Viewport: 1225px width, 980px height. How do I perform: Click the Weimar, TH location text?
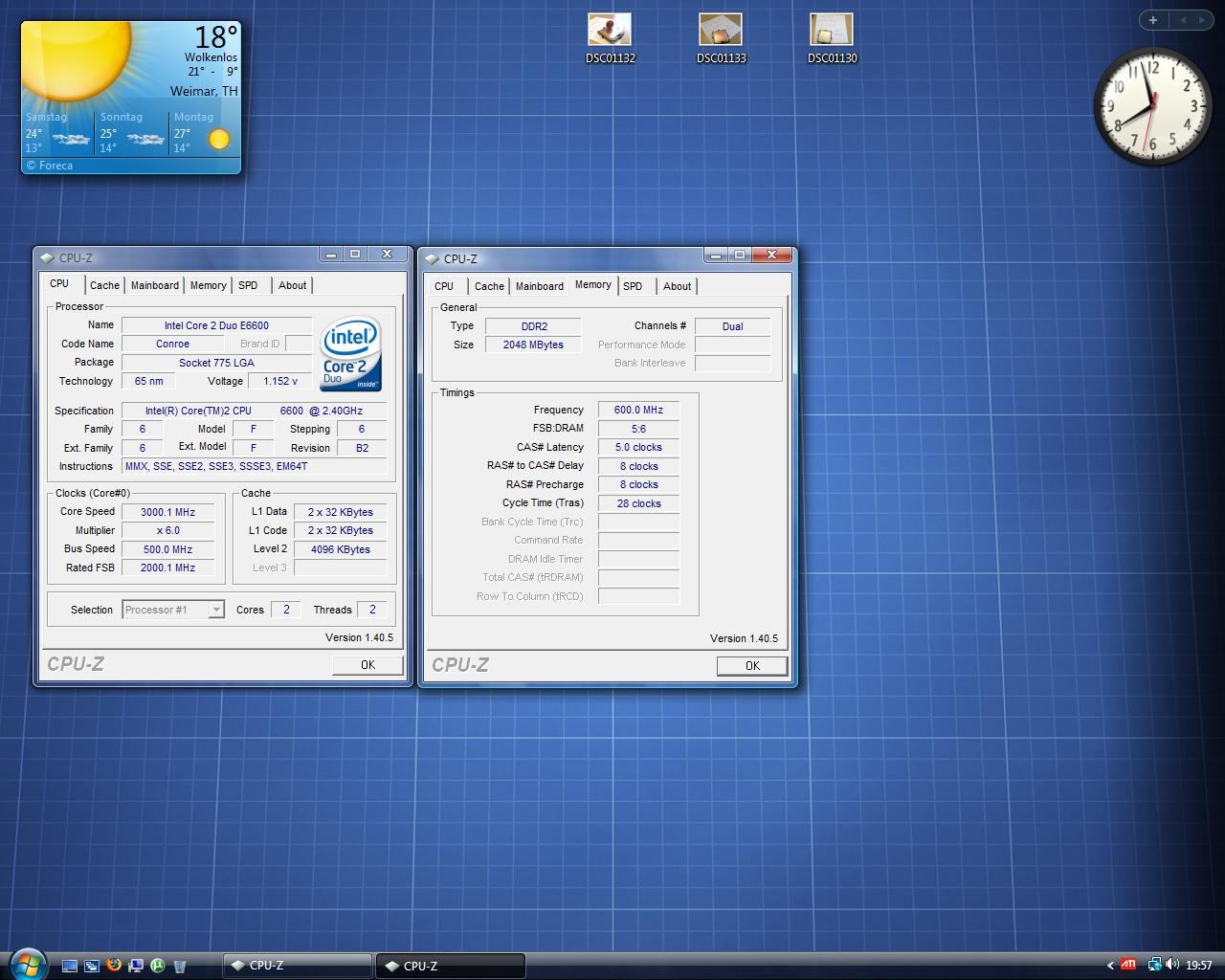point(204,91)
